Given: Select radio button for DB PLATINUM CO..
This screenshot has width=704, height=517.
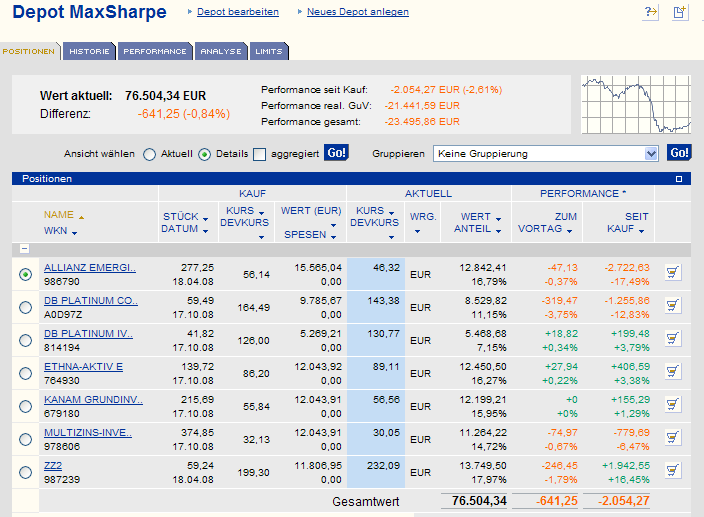Looking at the screenshot, I should [25, 308].
